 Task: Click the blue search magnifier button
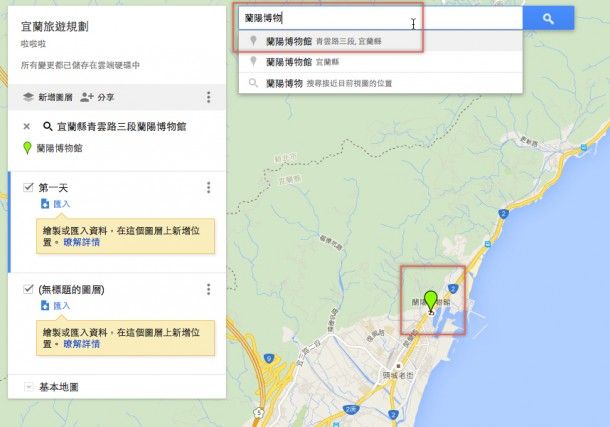click(548, 18)
